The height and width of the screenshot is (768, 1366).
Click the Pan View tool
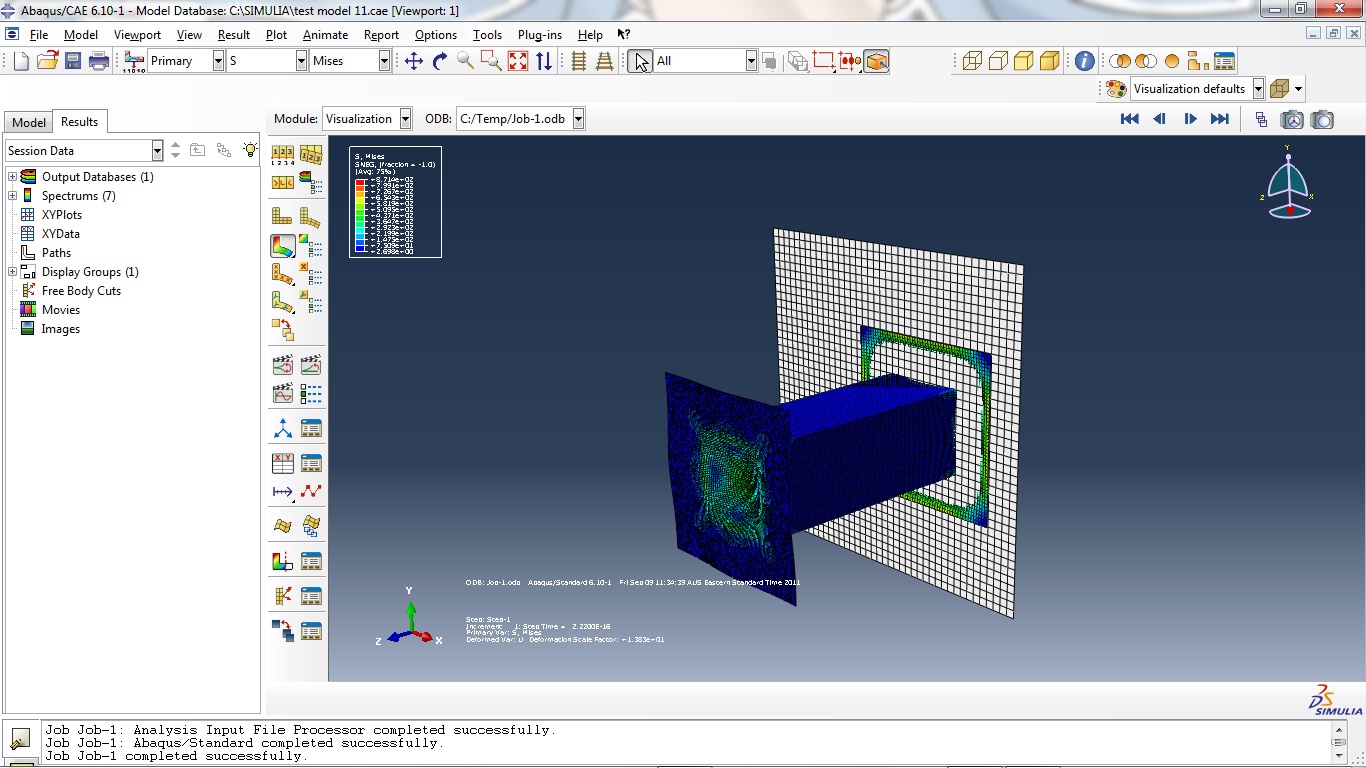point(414,61)
